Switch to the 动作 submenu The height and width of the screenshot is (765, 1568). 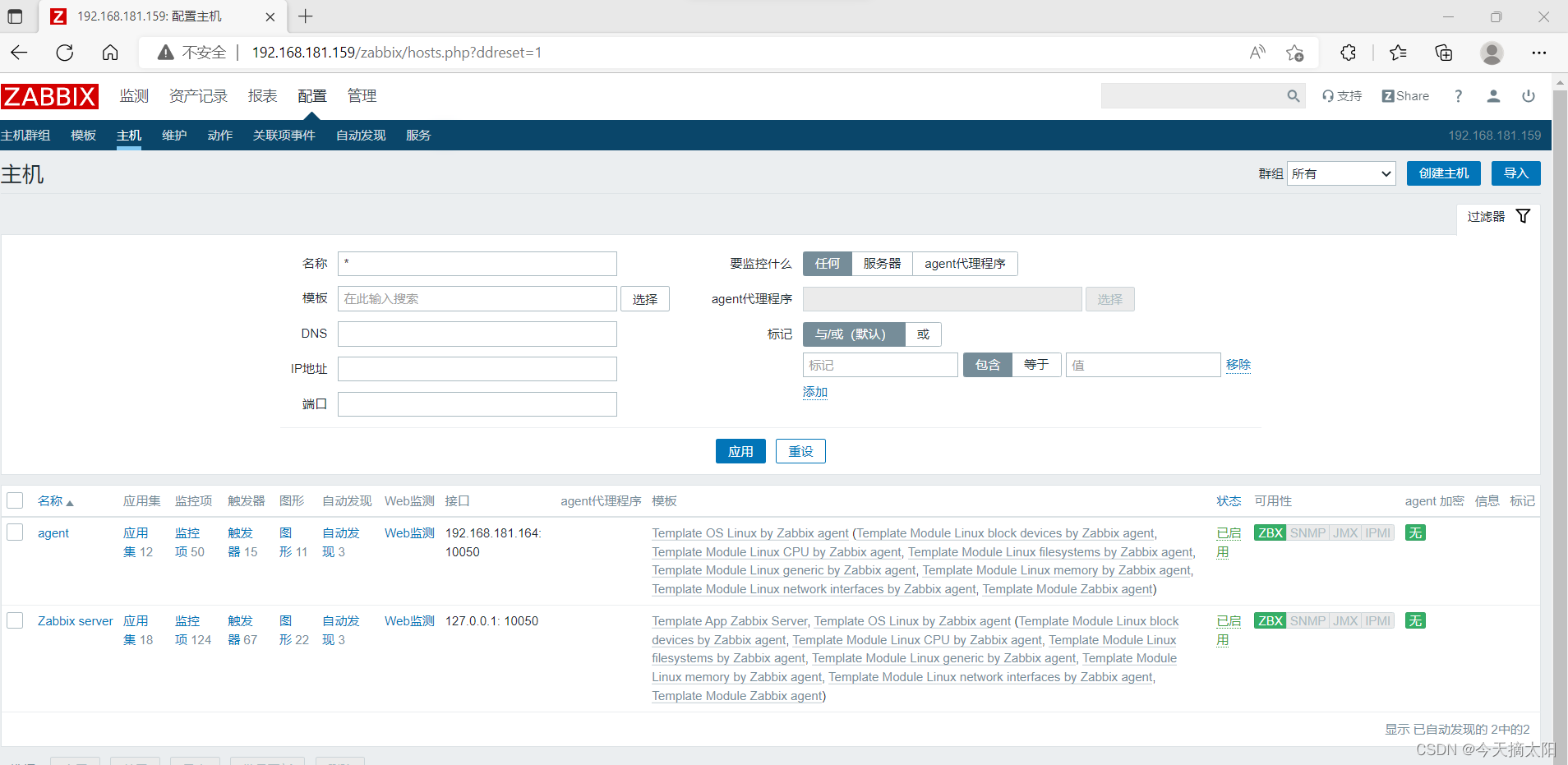tap(219, 135)
